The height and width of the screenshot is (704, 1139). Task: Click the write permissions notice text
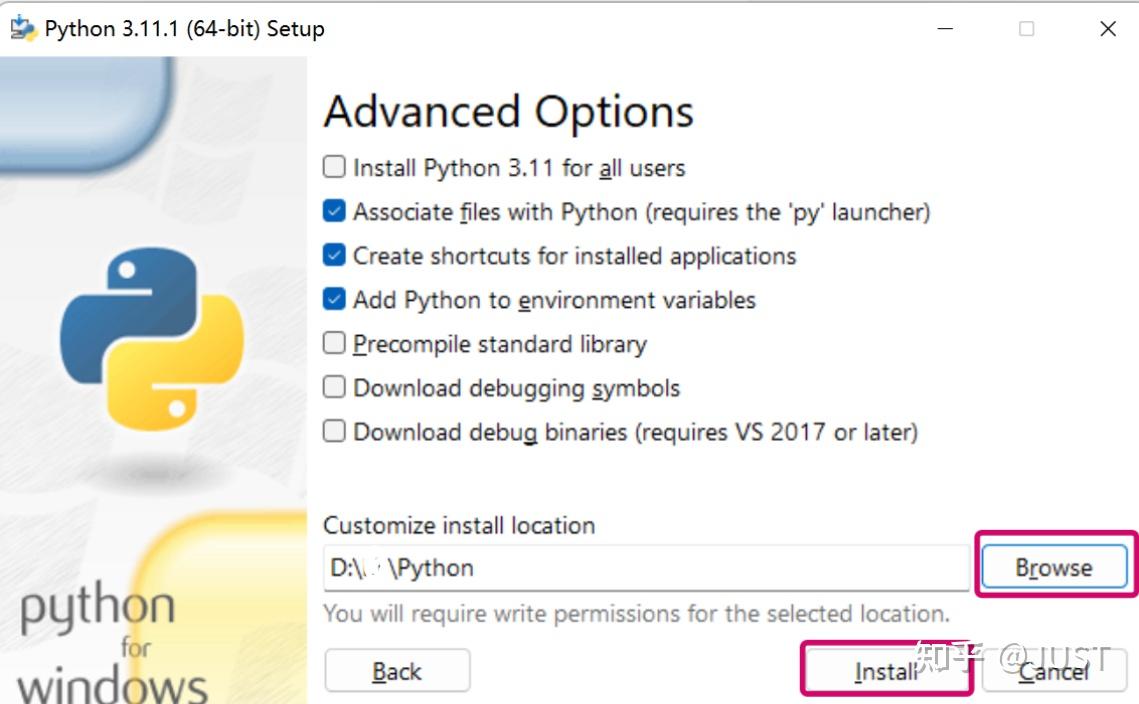[x=636, y=613]
